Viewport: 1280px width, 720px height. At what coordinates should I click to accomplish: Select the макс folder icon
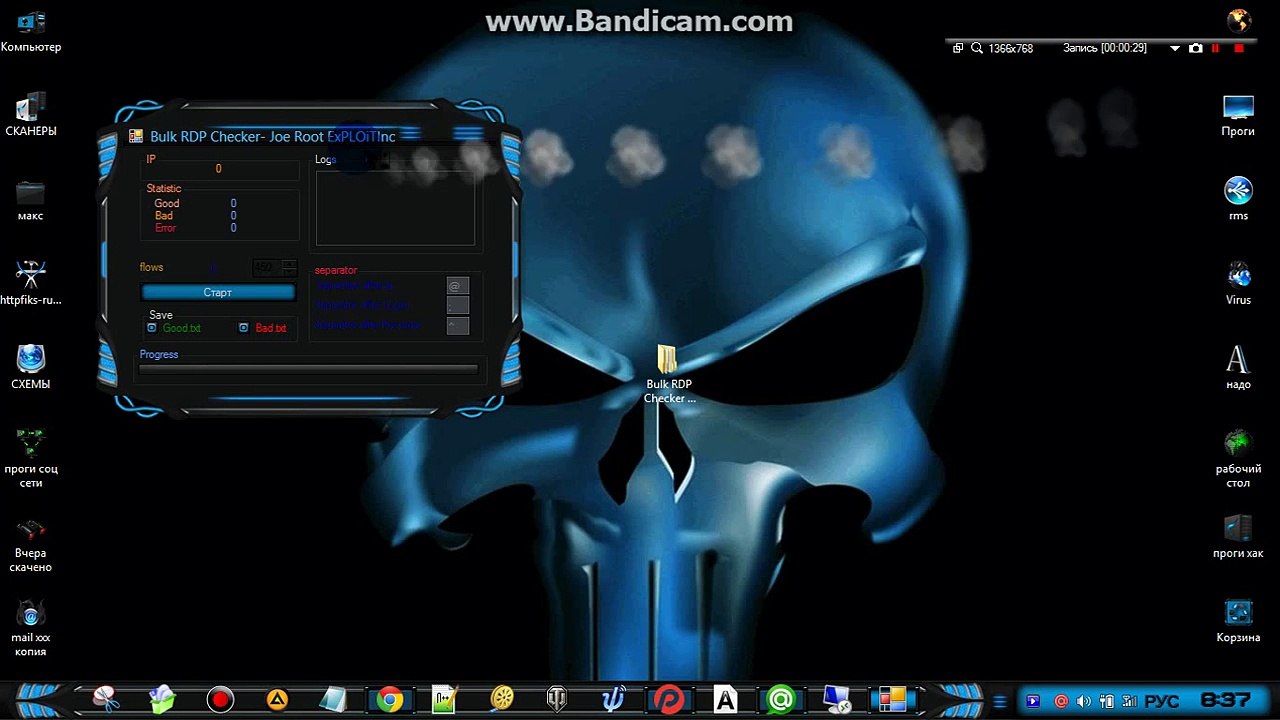click(x=31, y=199)
